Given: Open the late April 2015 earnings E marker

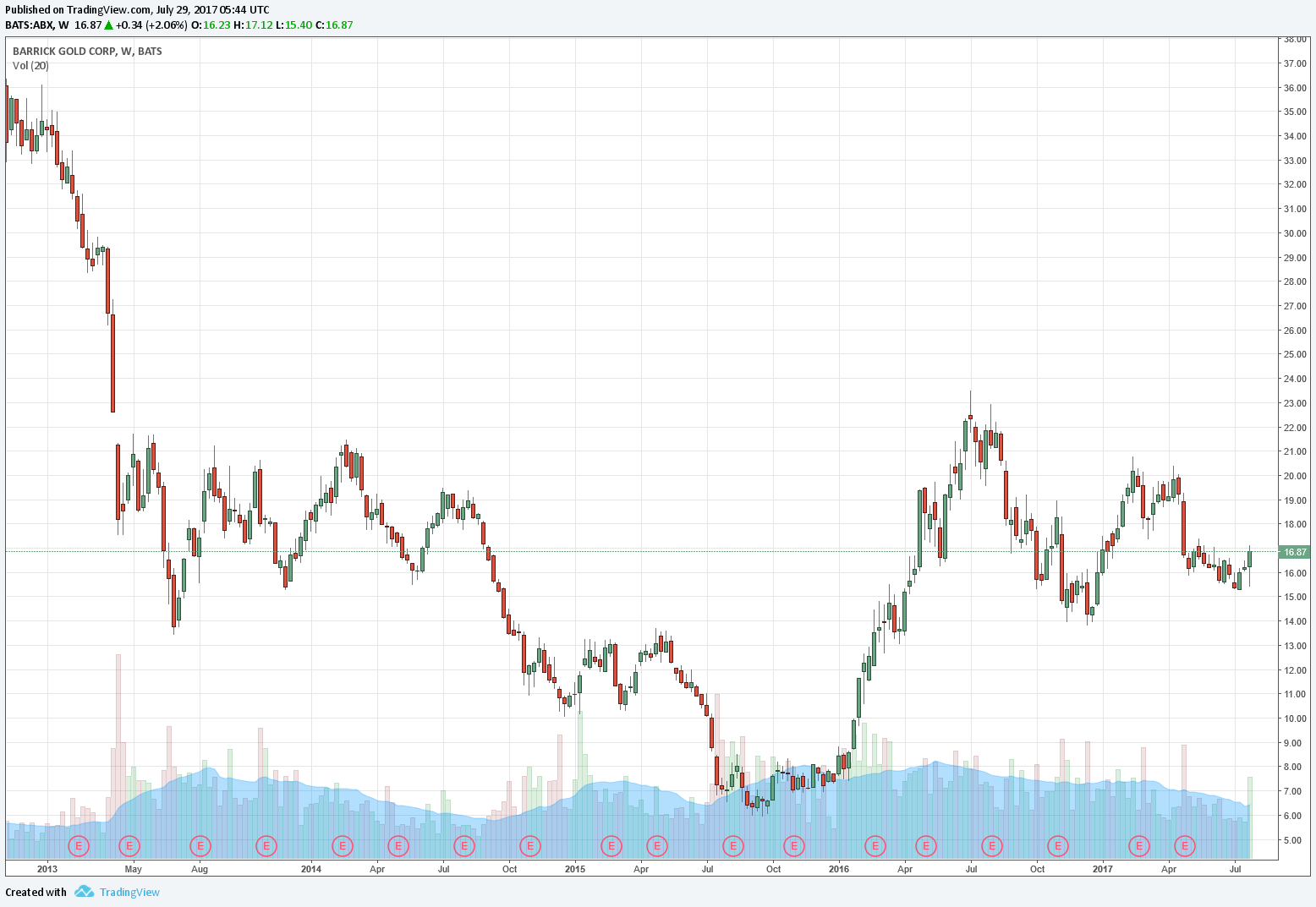Looking at the screenshot, I should [657, 845].
